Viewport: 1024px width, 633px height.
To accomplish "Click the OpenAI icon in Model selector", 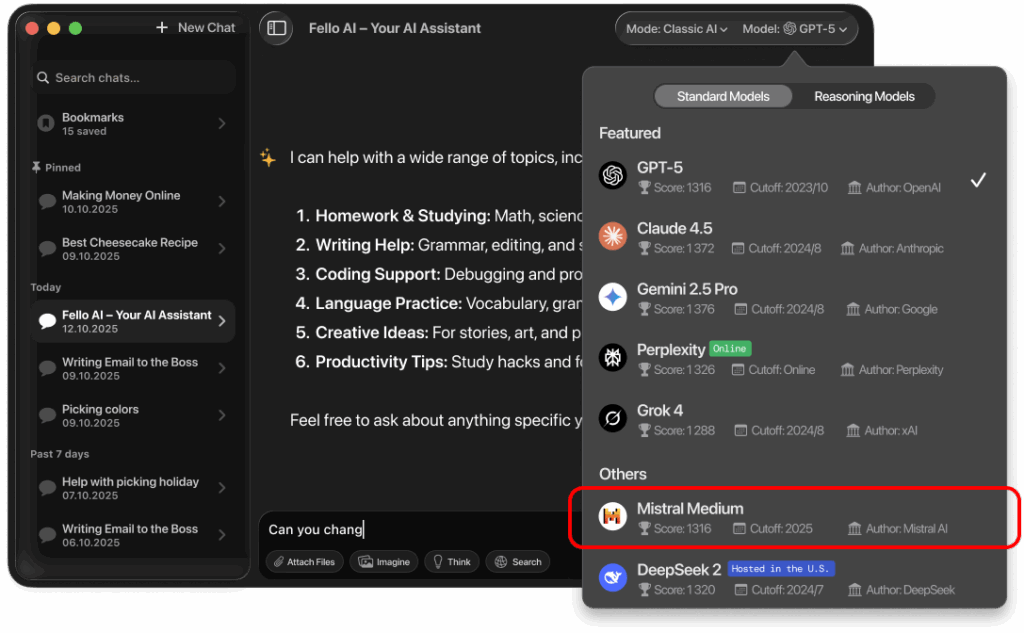I will pyautogui.click(x=790, y=29).
